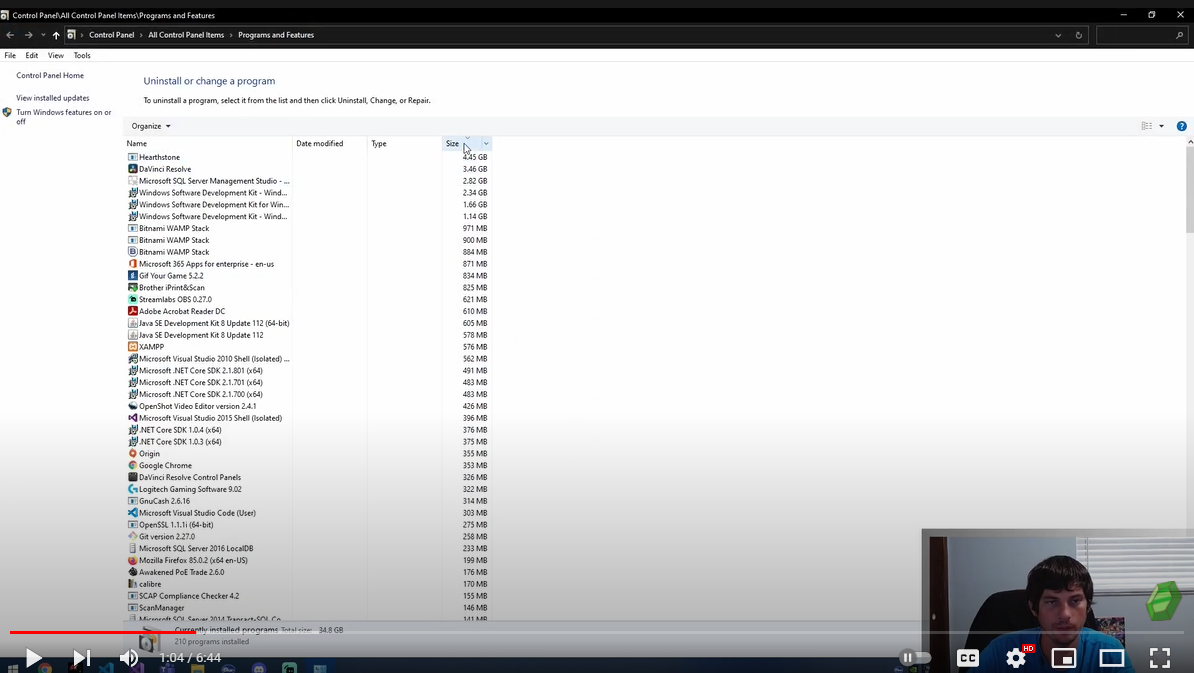Sort by the Name column header
Viewport: 1194px width, 673px height.
(208, 144)
